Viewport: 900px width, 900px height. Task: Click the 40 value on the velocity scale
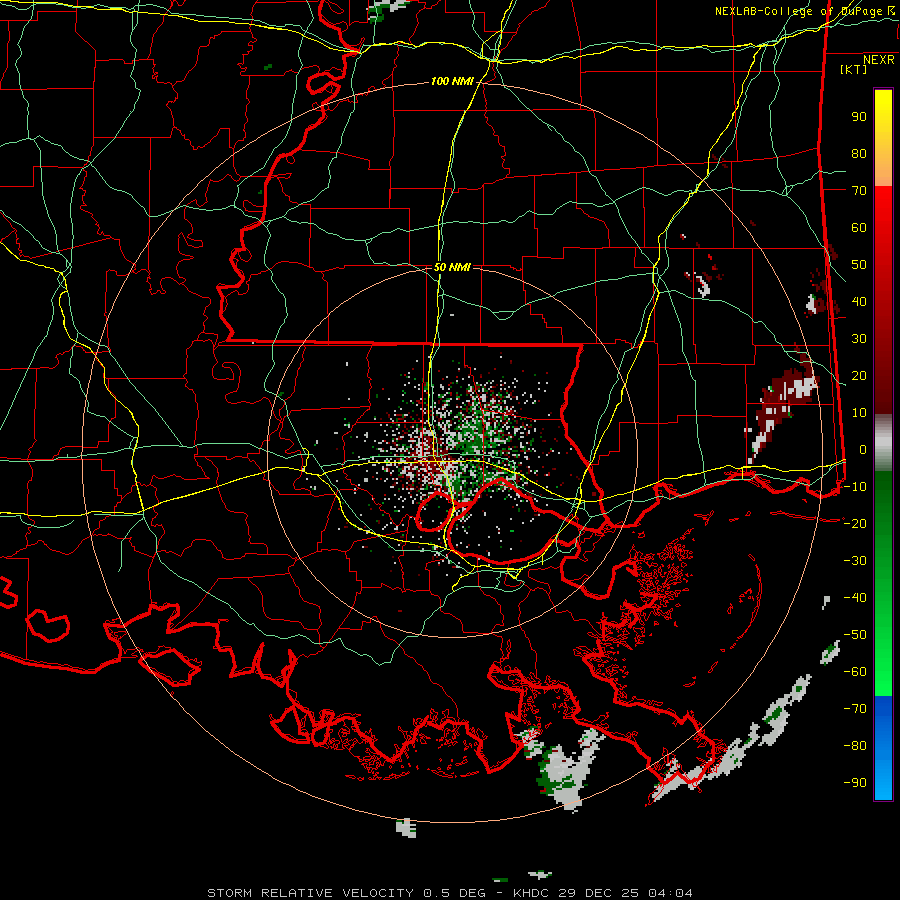click(x=859, y=302)
